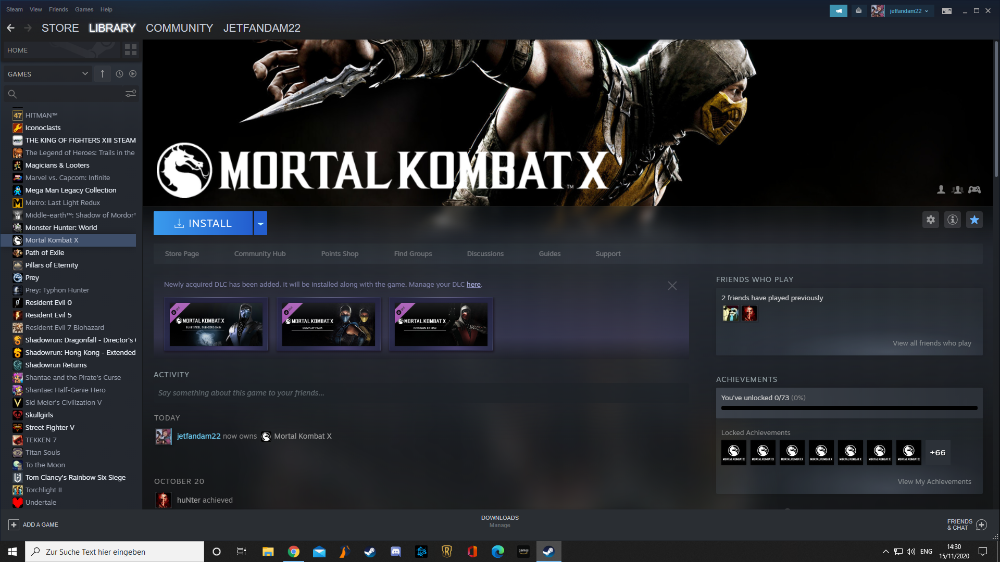Open the JETFANDAM22 profile tab
Image resolution: width=1000 pixels, height=562 pixels.
tap(261, 28)
